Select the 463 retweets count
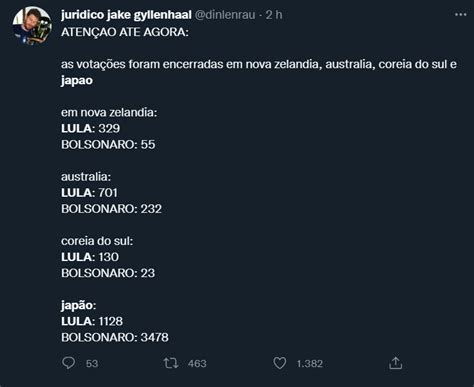 (197, 363)
